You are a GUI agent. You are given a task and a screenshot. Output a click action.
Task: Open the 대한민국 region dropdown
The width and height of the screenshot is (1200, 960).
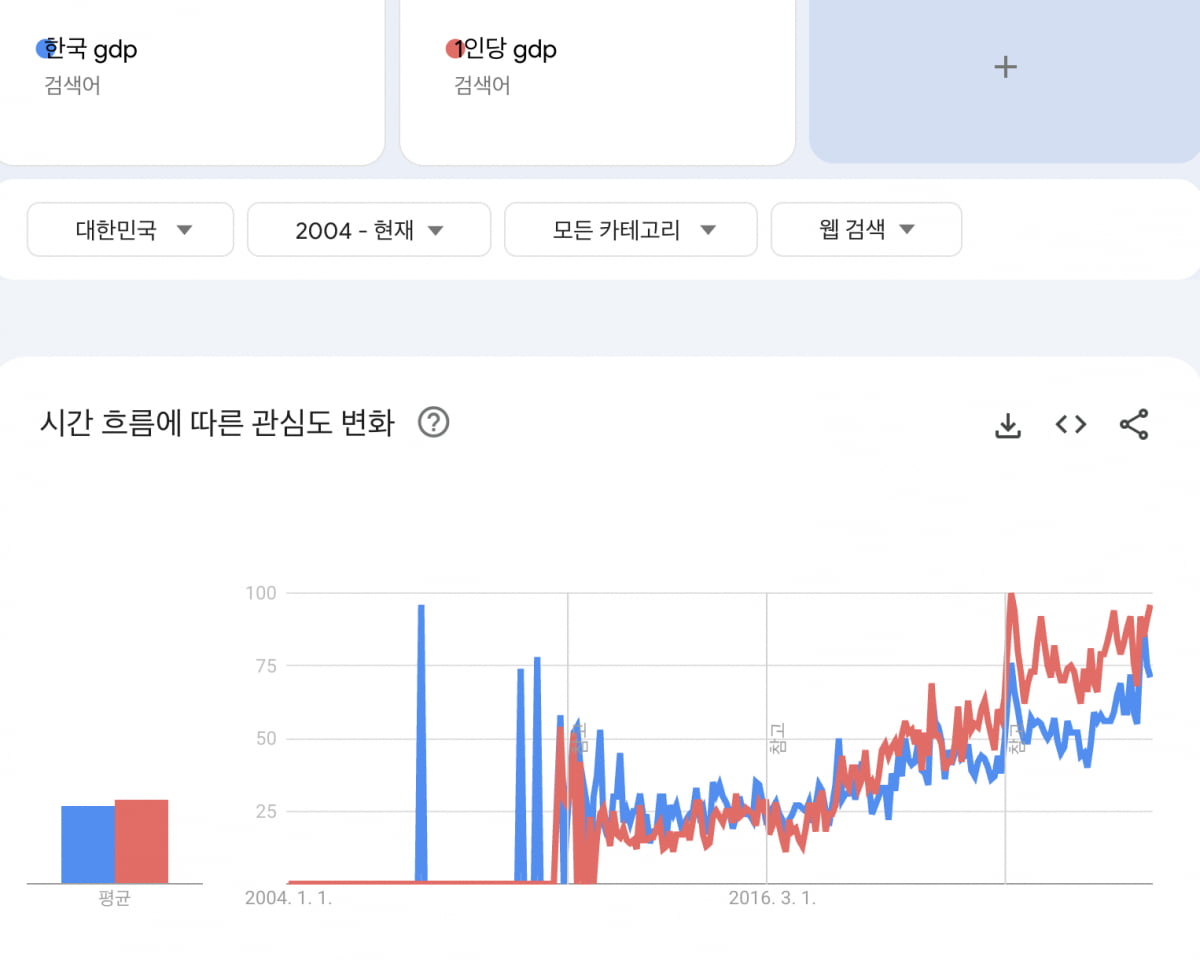coord(130,230)
